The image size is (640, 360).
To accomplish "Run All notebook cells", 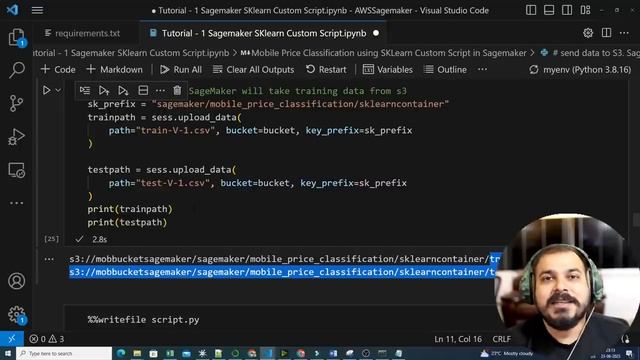I will pos(181,69).
